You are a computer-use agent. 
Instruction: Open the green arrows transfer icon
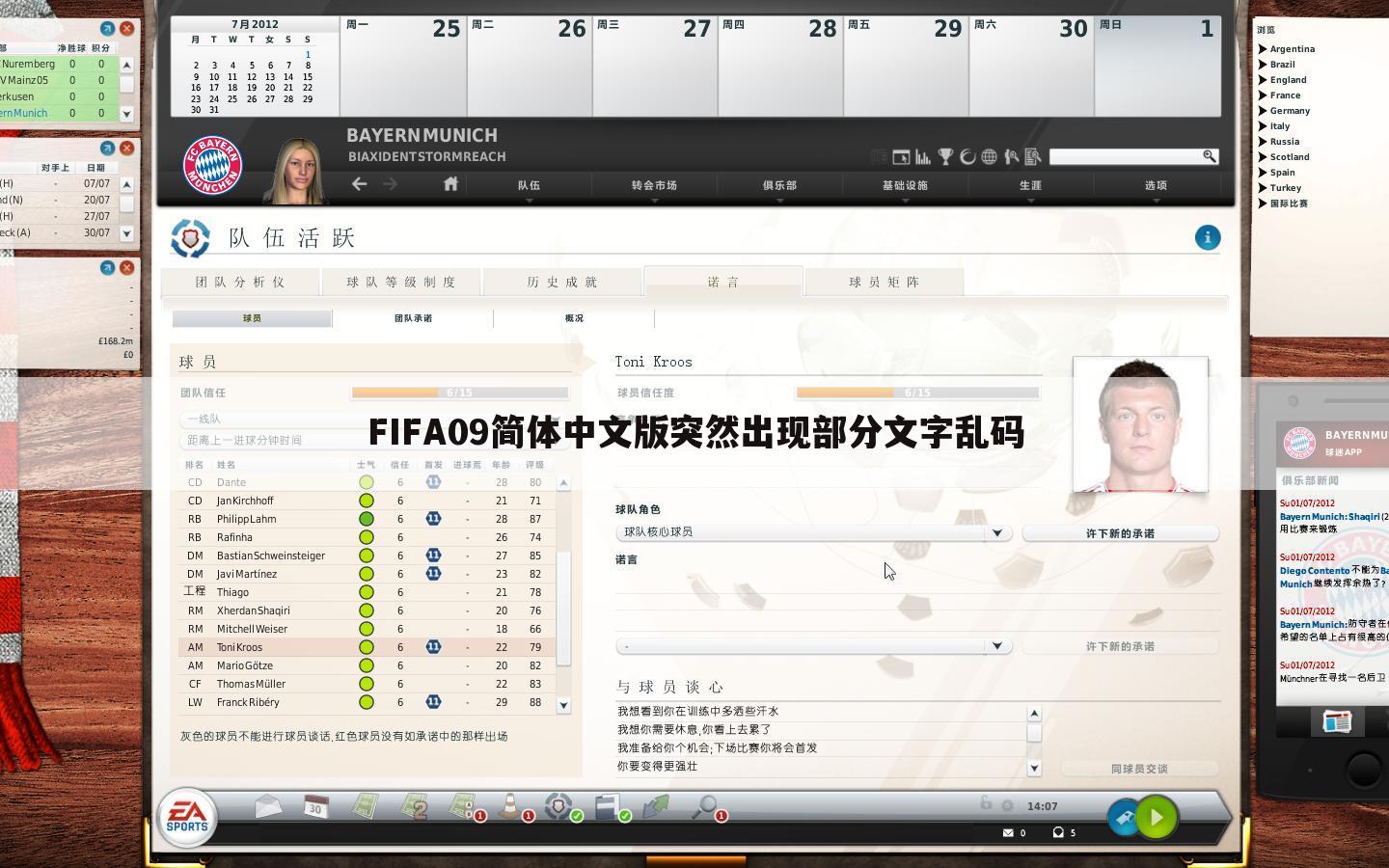pos(656,806)
